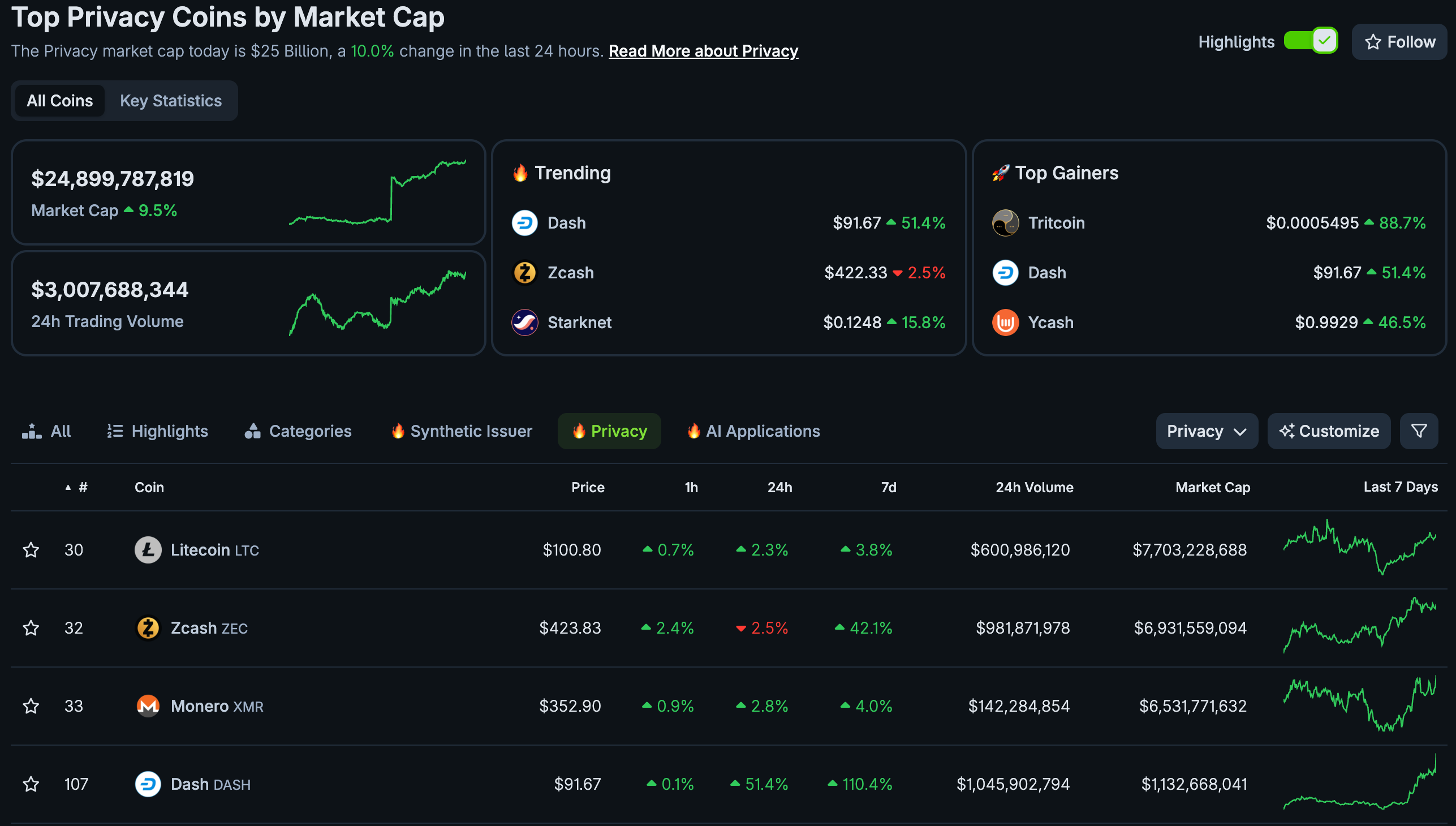
Task: Click Dash logo in Top Gainers
Action: 1005,273
